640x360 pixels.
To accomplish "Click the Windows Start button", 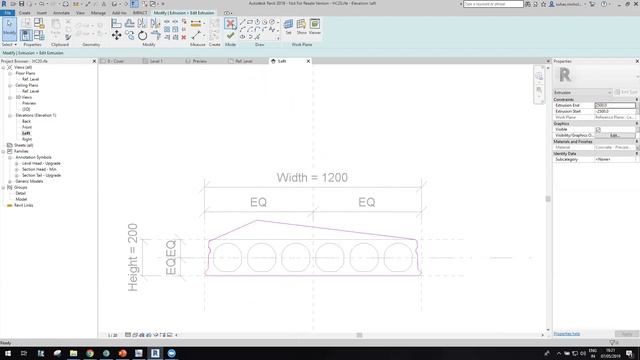I will point(8,353).
